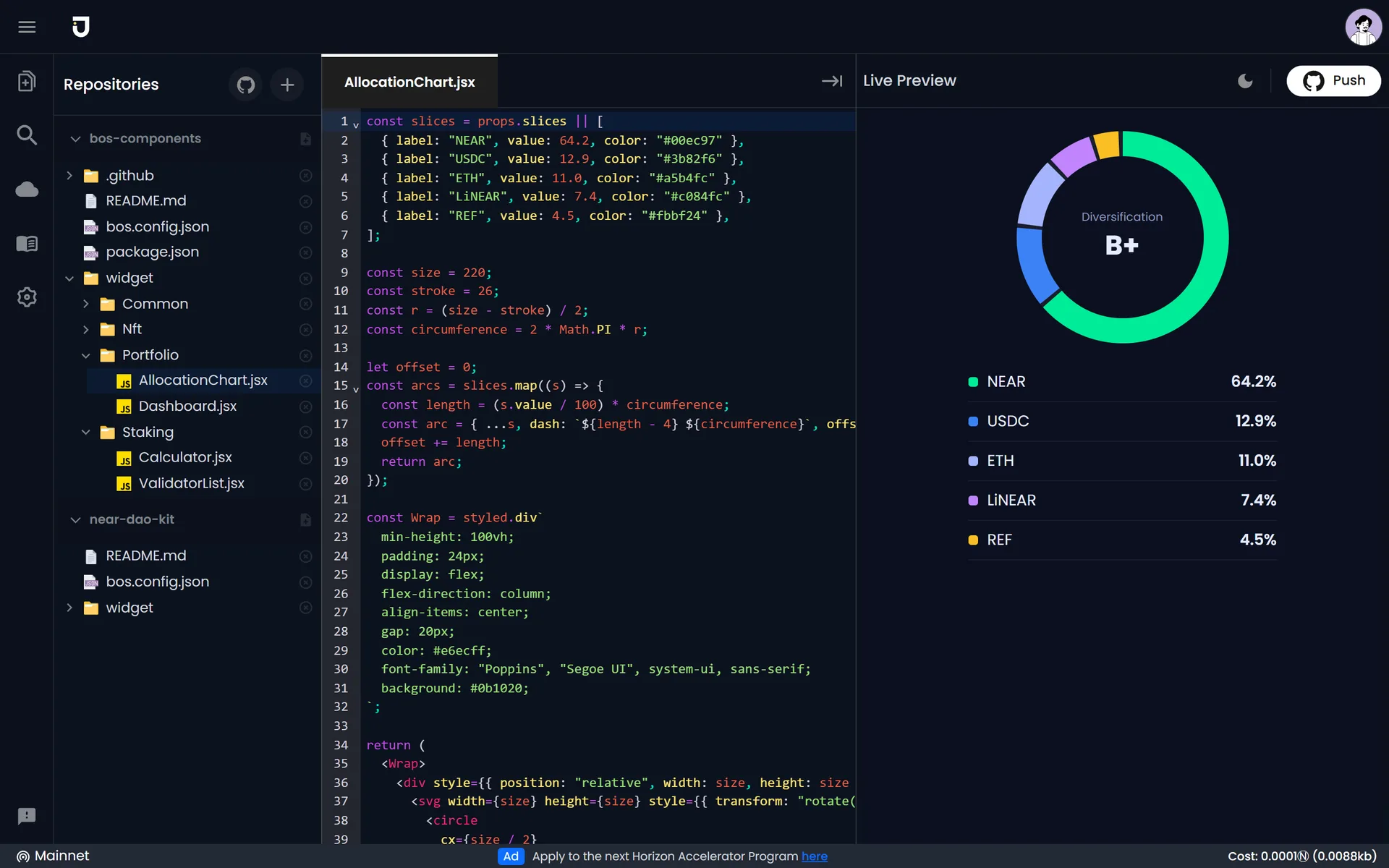Open the cloud deploy sidebar icon
1389x868 pixels.
click(x=27, y=190)
